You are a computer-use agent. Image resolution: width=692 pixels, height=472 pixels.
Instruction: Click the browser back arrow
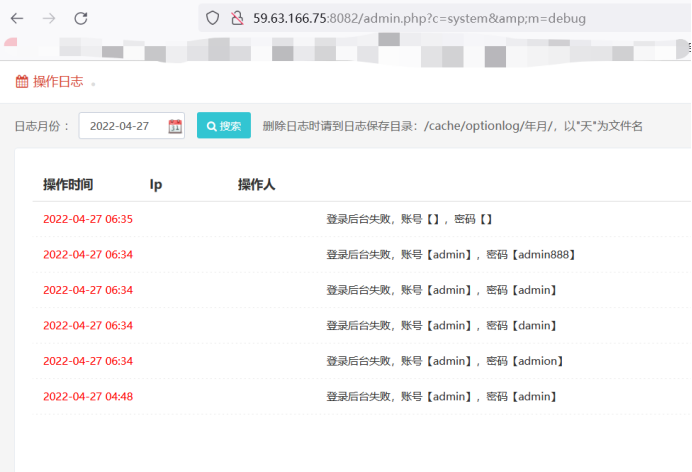point(17,18)
